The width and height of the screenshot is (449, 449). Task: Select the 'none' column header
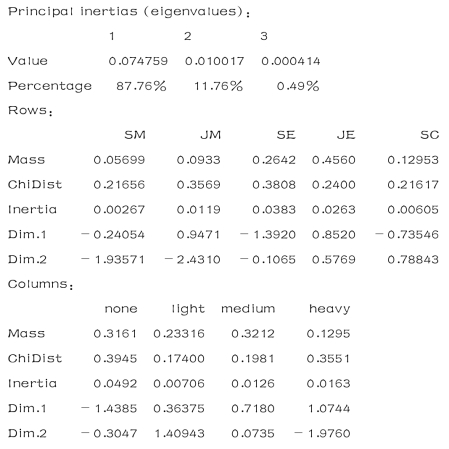click(121, 309)
